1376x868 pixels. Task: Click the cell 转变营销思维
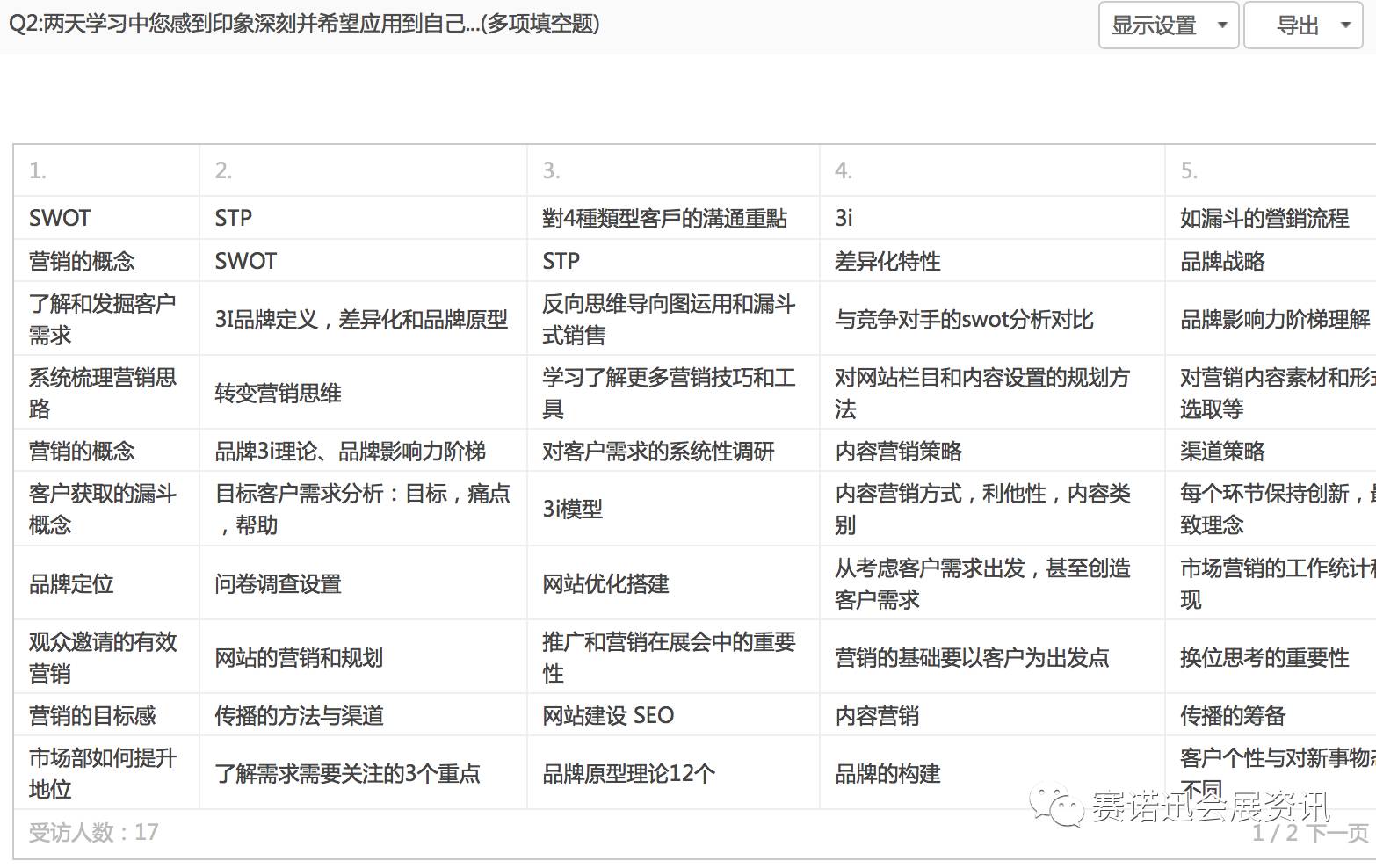tap(363, 393)
